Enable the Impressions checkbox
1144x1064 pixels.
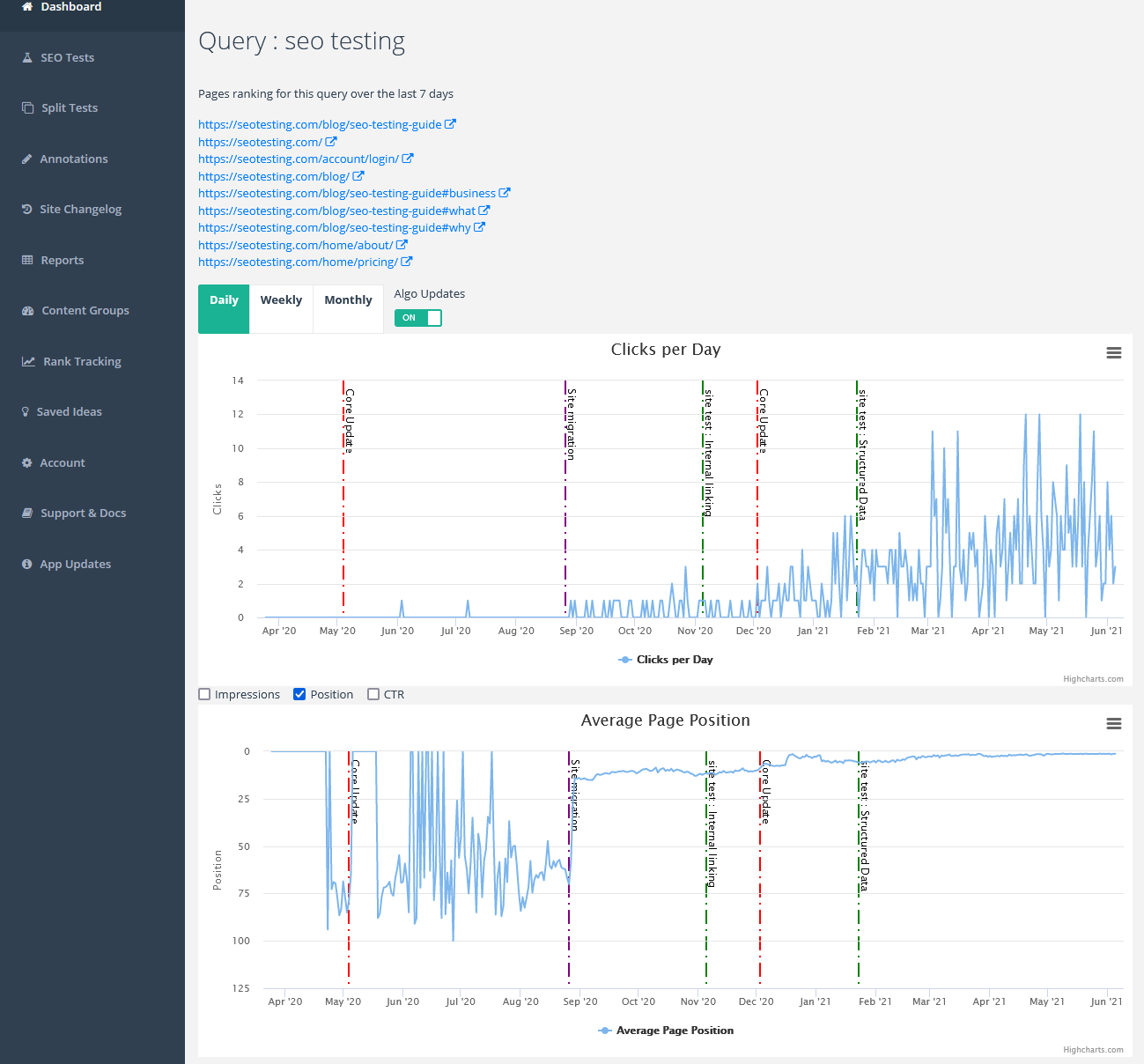204,694
